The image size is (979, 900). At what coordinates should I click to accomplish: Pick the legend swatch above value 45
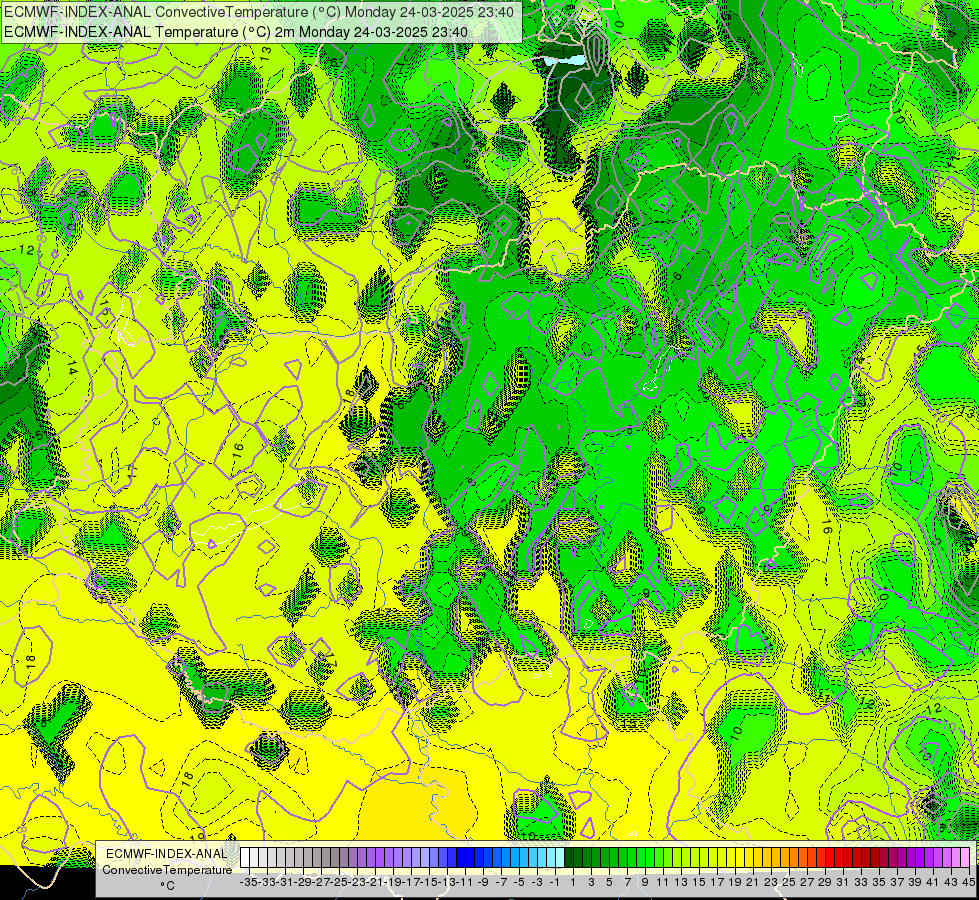point(965,857)
